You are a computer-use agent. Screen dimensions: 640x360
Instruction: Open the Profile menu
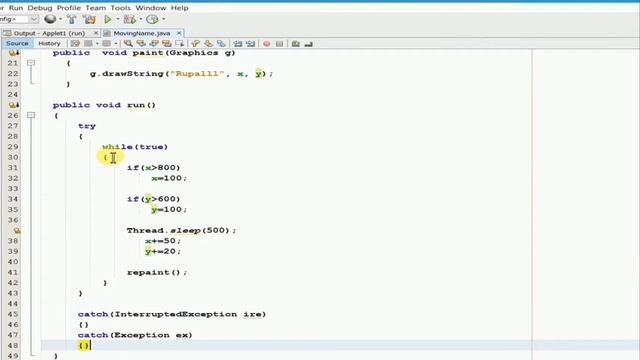coord(69,8)
